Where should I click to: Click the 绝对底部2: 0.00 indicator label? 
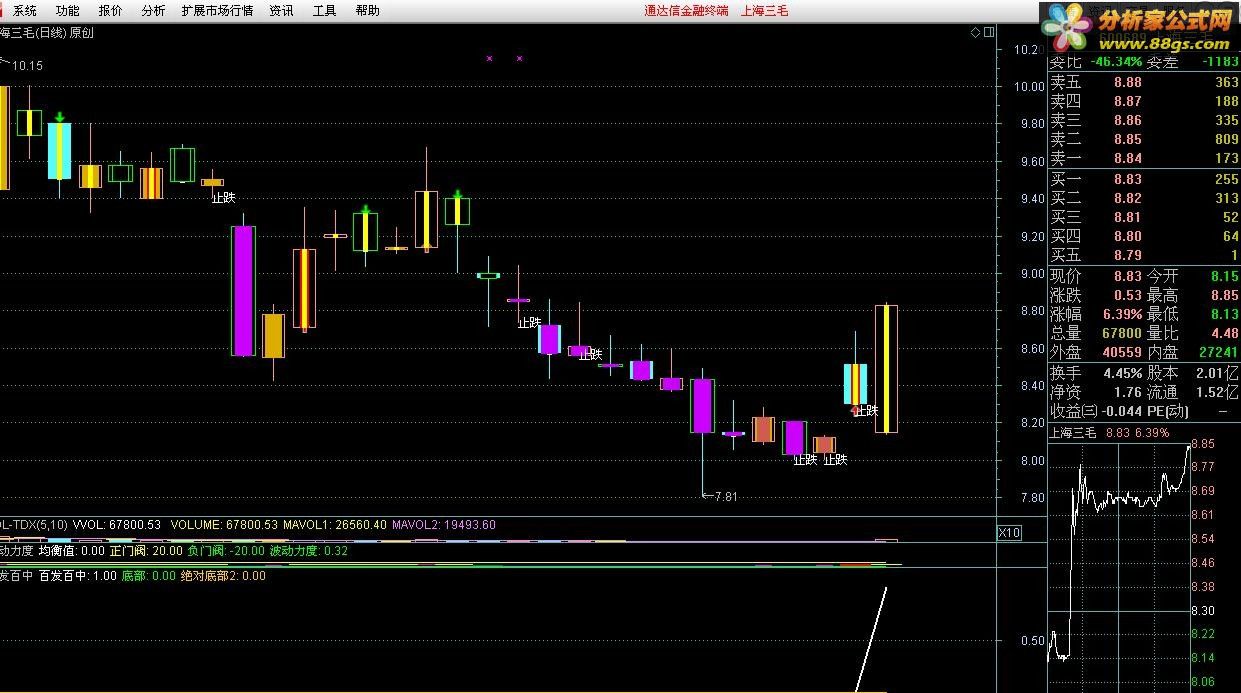pyautogui.click(x=223, y=576)
